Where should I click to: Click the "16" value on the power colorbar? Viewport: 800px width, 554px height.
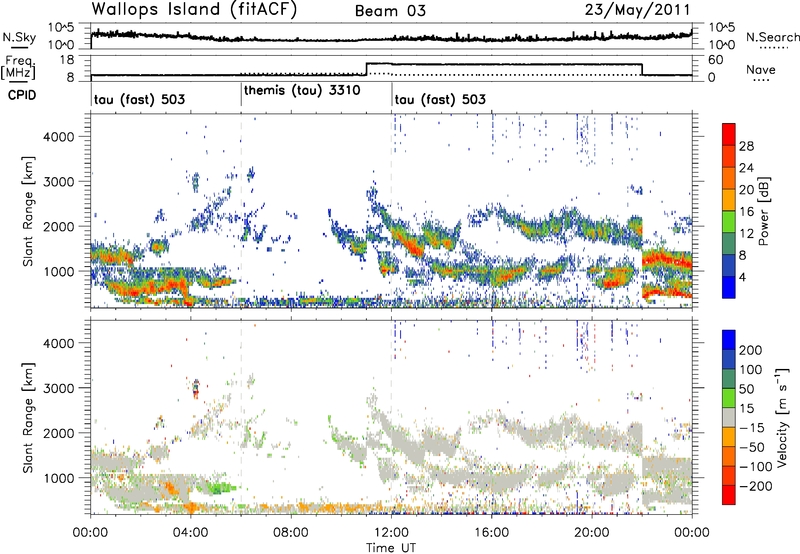pos(746,212)
